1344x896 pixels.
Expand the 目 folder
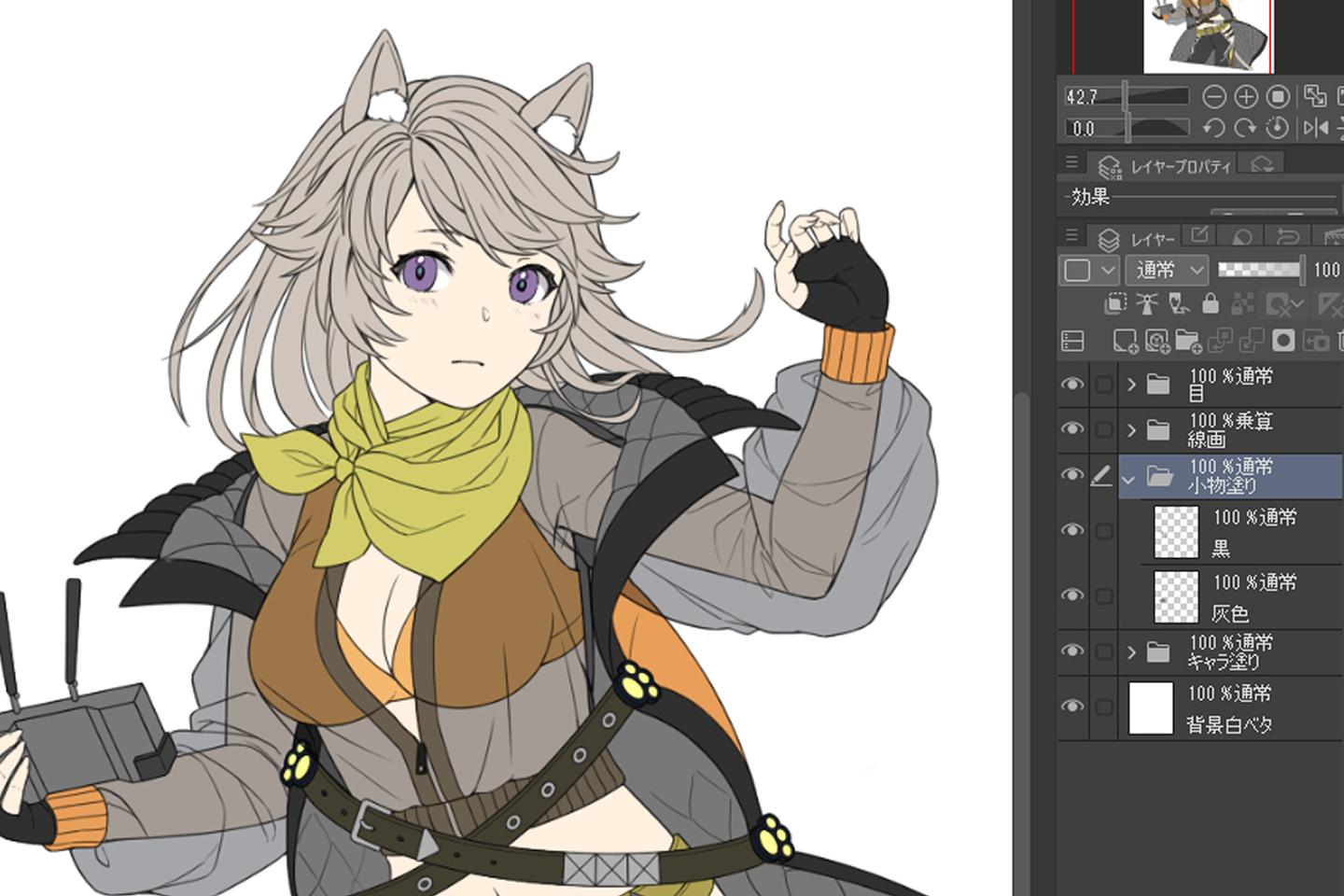[x=1131, y=385]
